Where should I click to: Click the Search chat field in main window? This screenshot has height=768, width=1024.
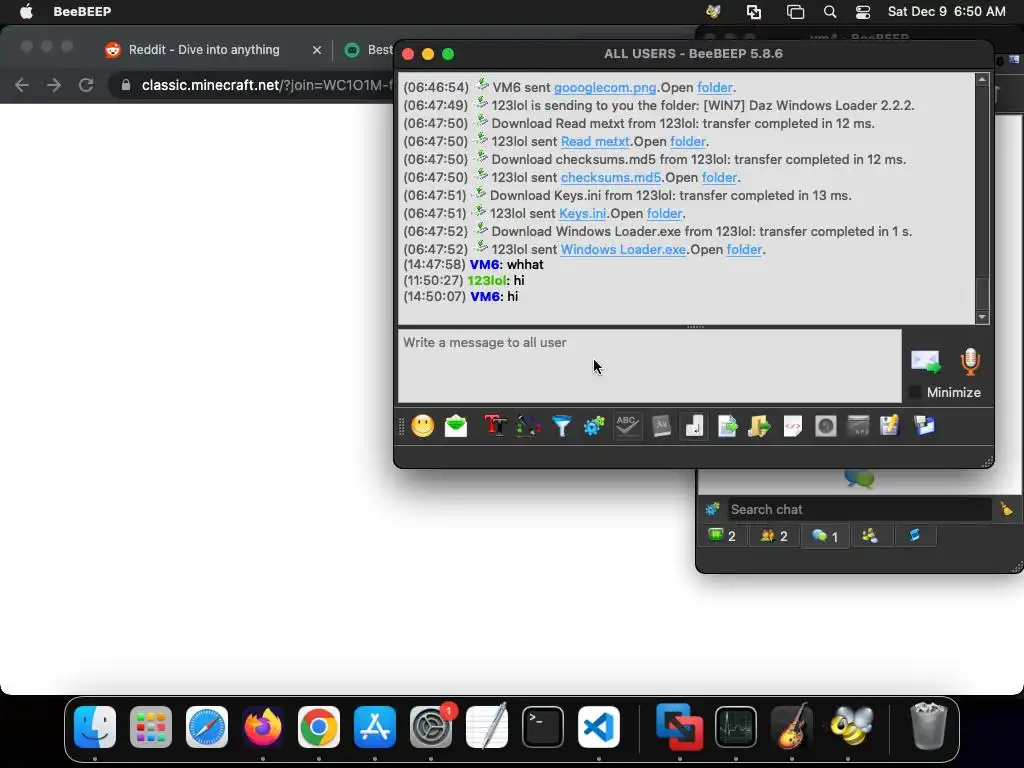(859, 509)
